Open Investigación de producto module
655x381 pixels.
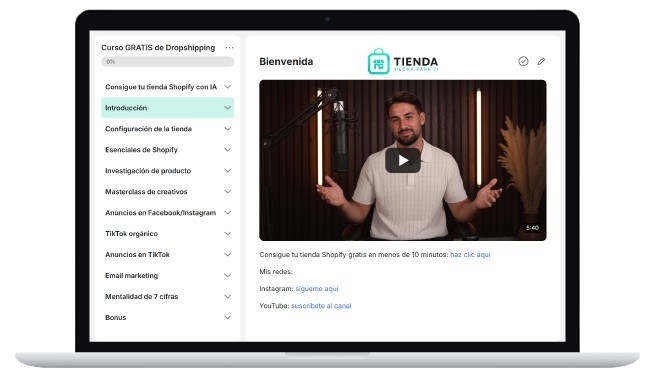(168, 170)
